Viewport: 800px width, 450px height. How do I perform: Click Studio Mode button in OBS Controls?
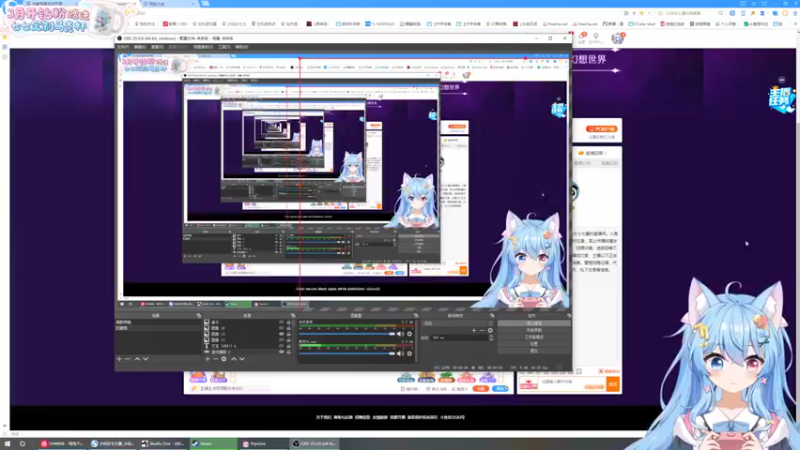[534, 337]
